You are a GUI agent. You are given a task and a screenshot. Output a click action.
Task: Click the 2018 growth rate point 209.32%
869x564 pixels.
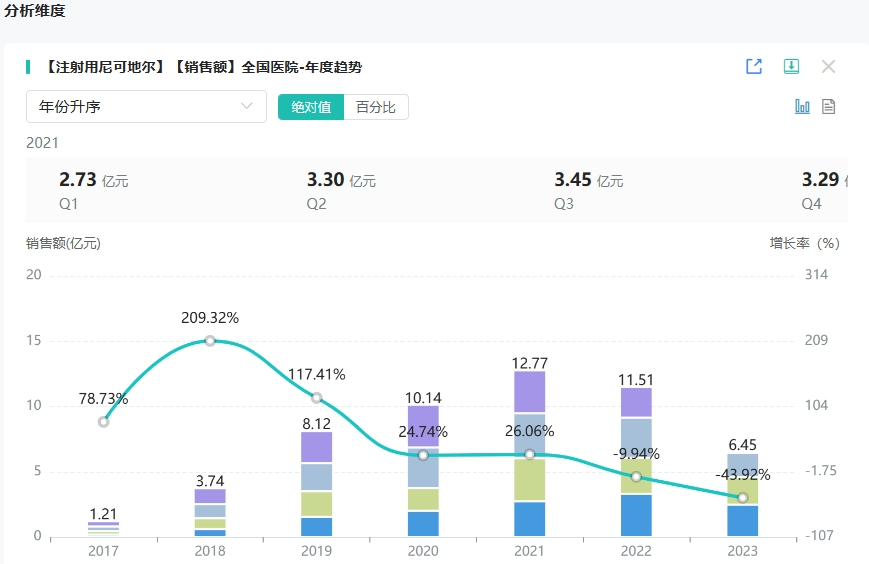pyautogui.click(x=210, y=341)
